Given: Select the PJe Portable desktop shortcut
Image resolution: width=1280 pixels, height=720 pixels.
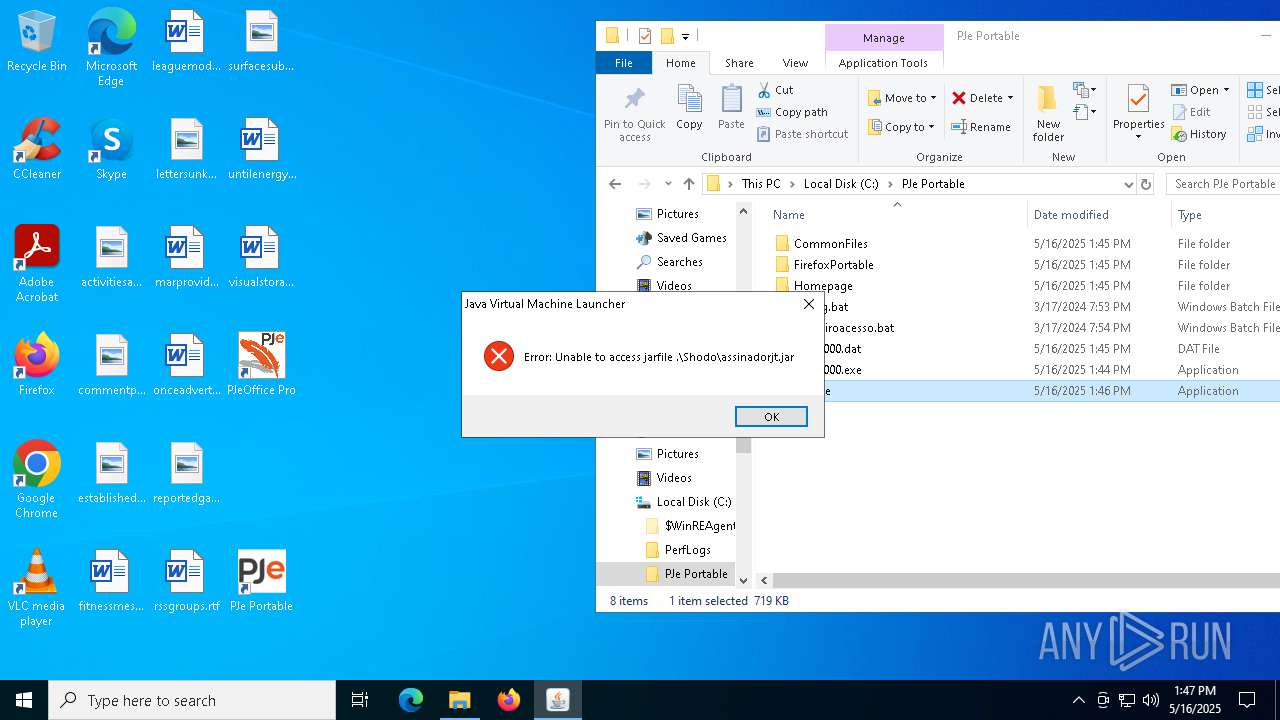Looking at the screenshot, I should tap(261, 581).
